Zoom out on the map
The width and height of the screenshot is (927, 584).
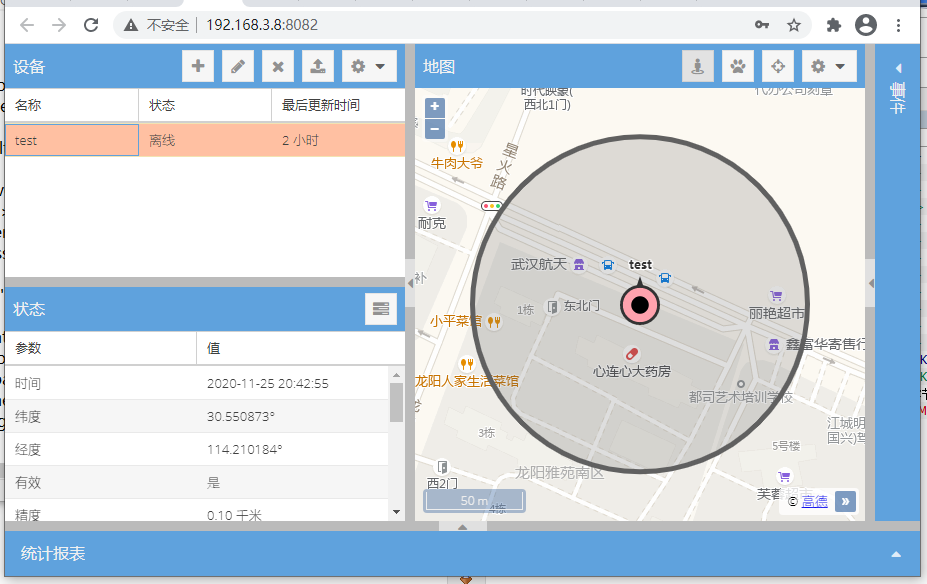(x=435, y=128)
